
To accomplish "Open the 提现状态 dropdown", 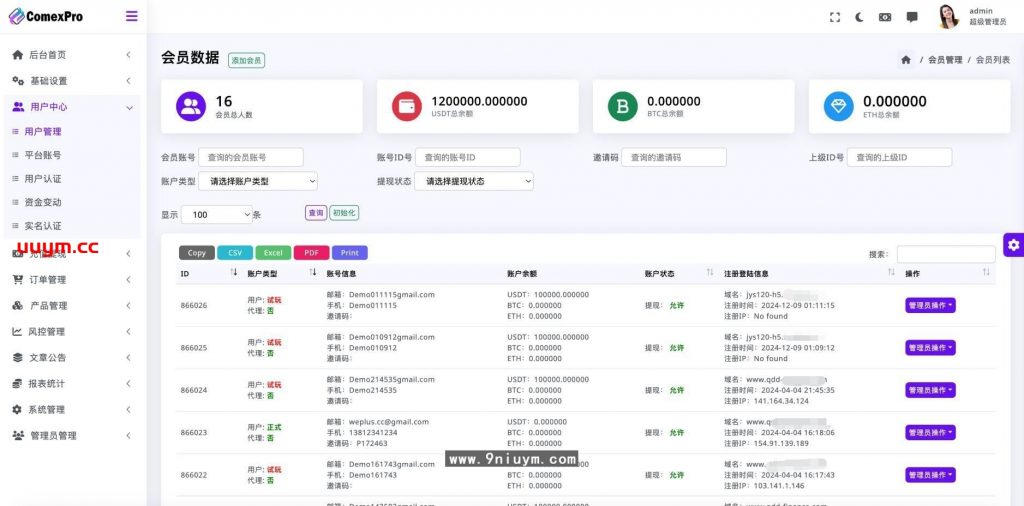I will [473, 181].
